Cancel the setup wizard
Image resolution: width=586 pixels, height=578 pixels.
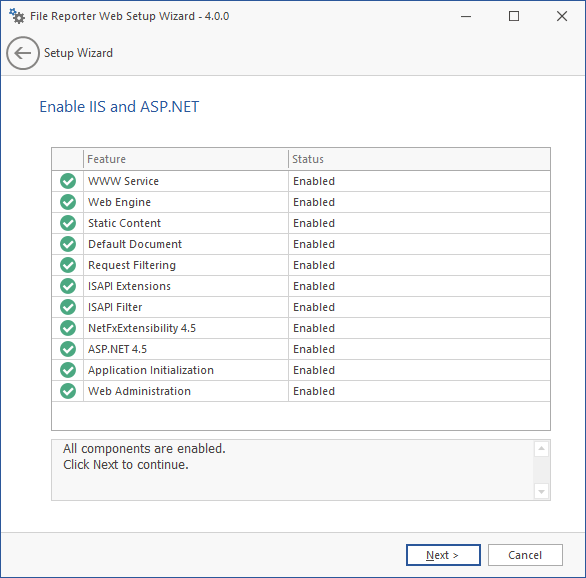click(525, 555)
